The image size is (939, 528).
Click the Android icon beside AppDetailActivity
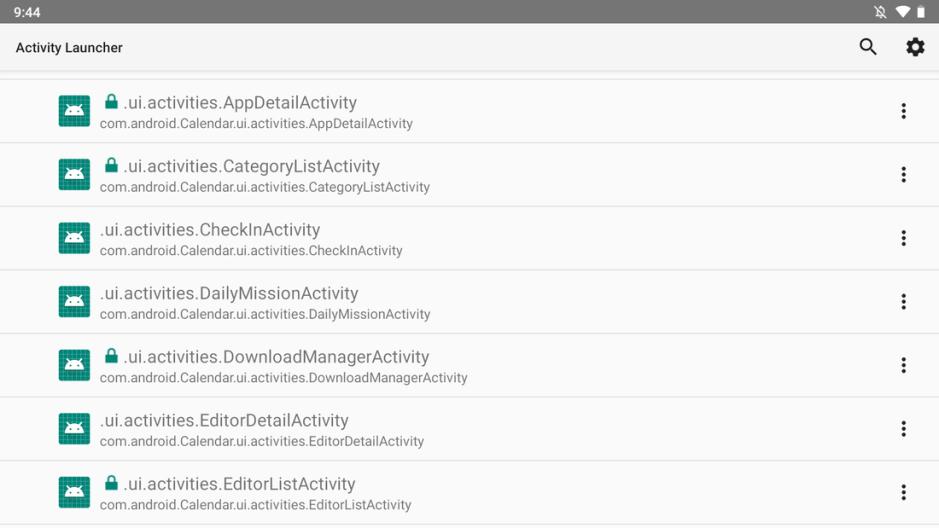pyautogui.click(x=74, y=111)
